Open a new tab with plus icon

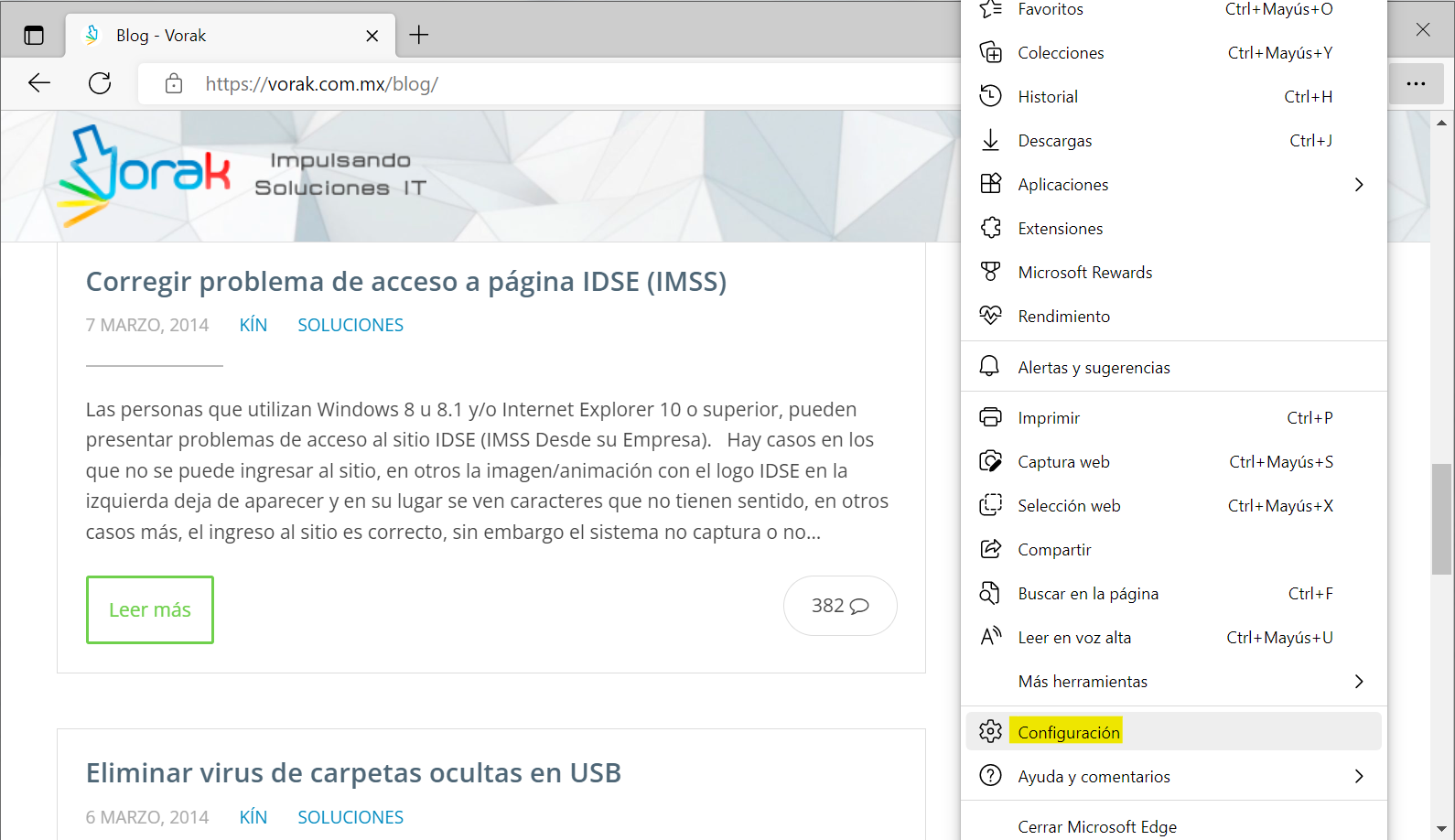[419, 35]
